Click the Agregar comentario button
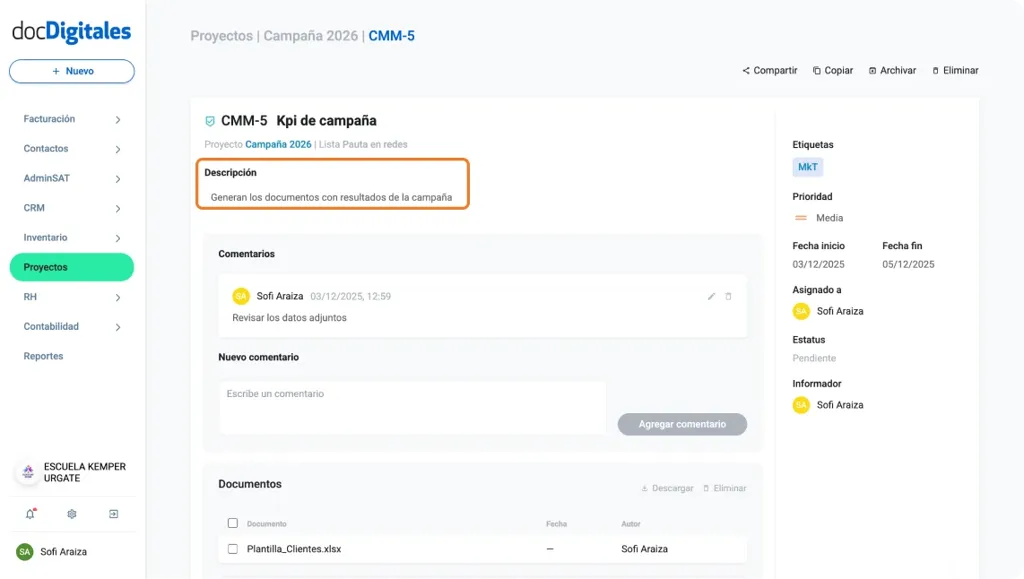 pyautogui.click(x=682, y=424)
